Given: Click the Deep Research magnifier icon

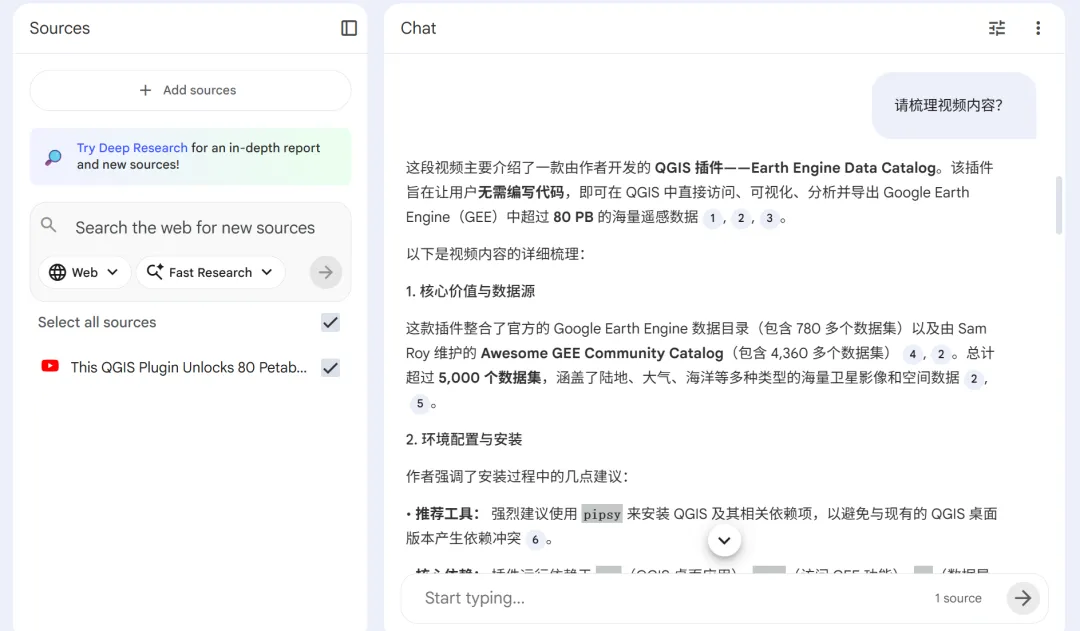Looking at the screenshot, I should [53, 157].
